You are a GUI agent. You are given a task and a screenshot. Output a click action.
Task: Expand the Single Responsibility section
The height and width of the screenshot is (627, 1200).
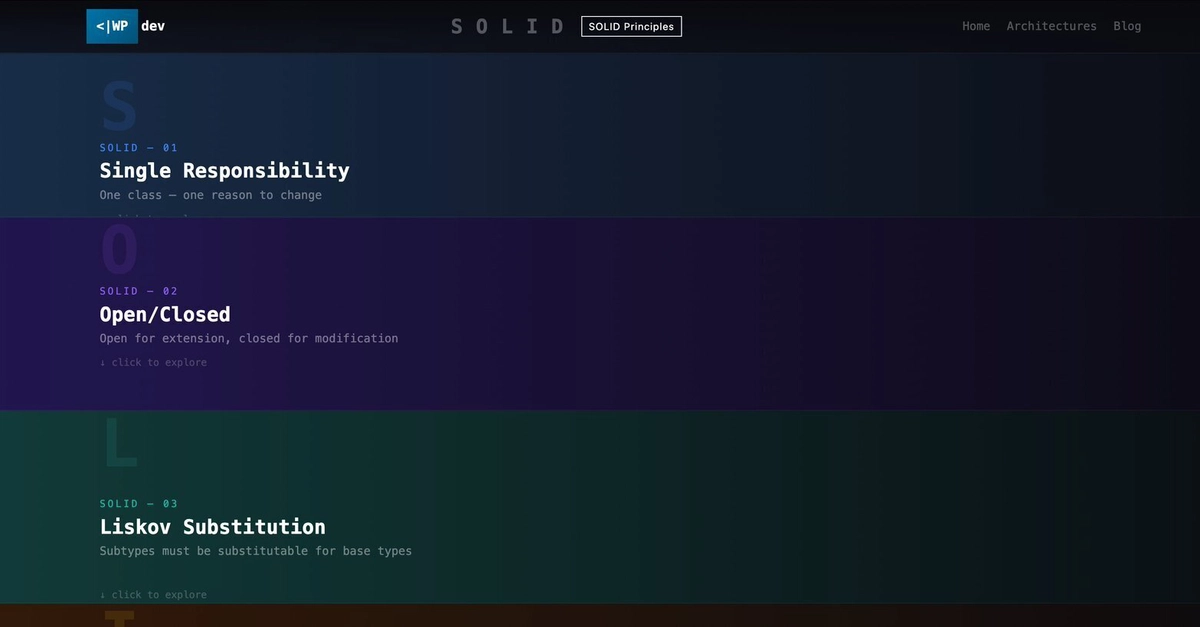click(x=224, y=171)
